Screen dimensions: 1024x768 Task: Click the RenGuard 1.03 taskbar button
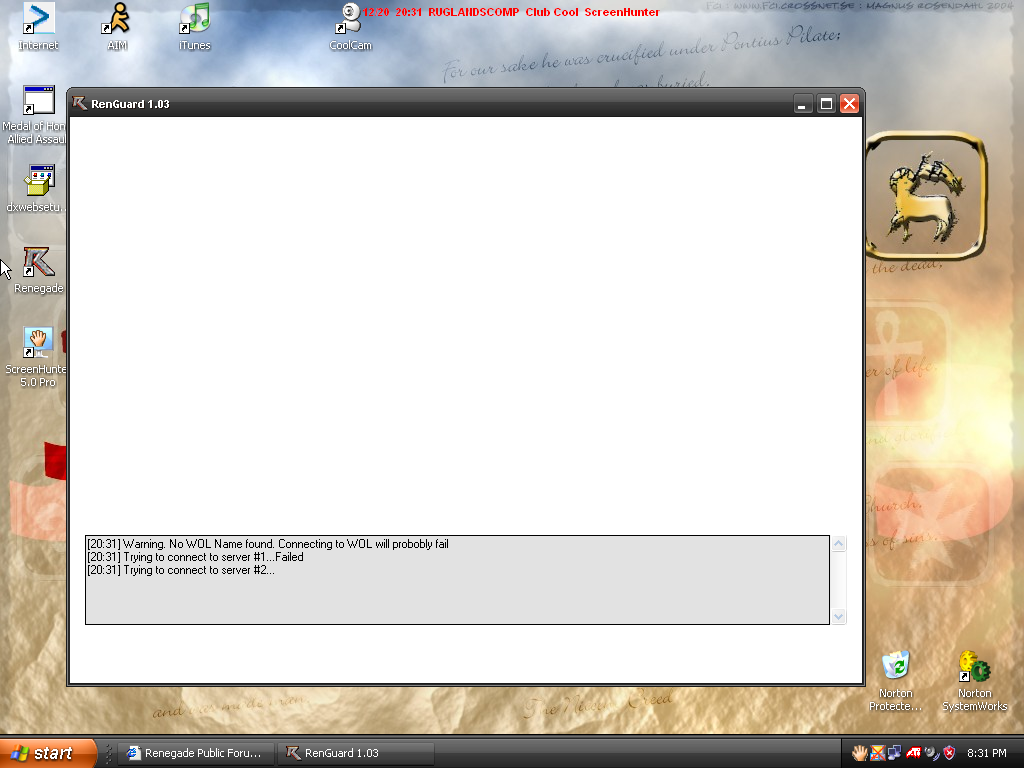(x=355, y=753)
